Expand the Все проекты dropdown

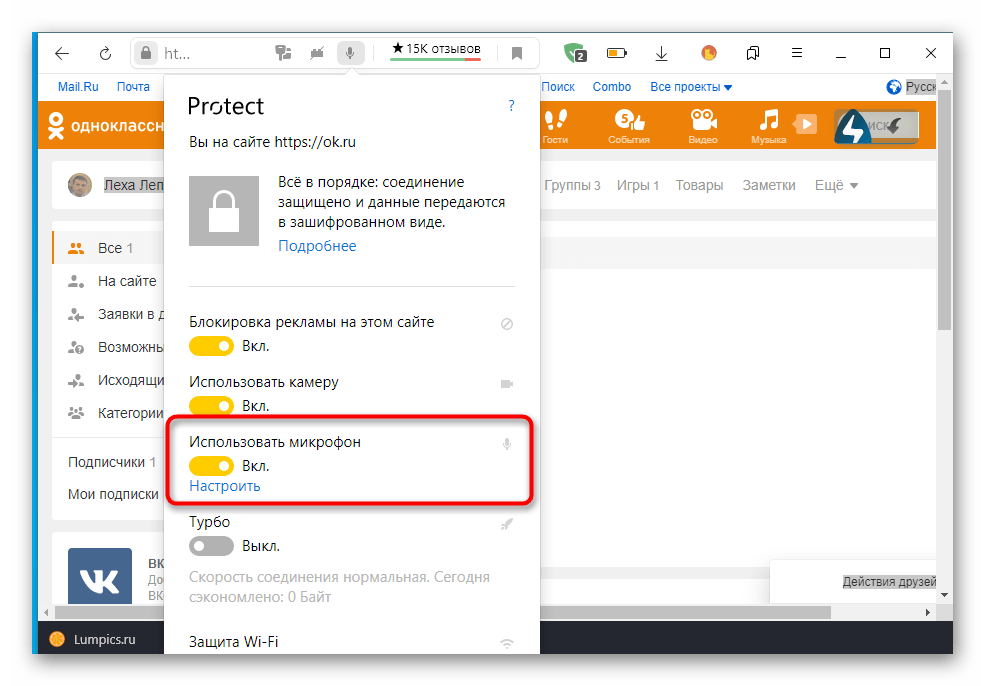pyautogui.click(x=691, y=87)
